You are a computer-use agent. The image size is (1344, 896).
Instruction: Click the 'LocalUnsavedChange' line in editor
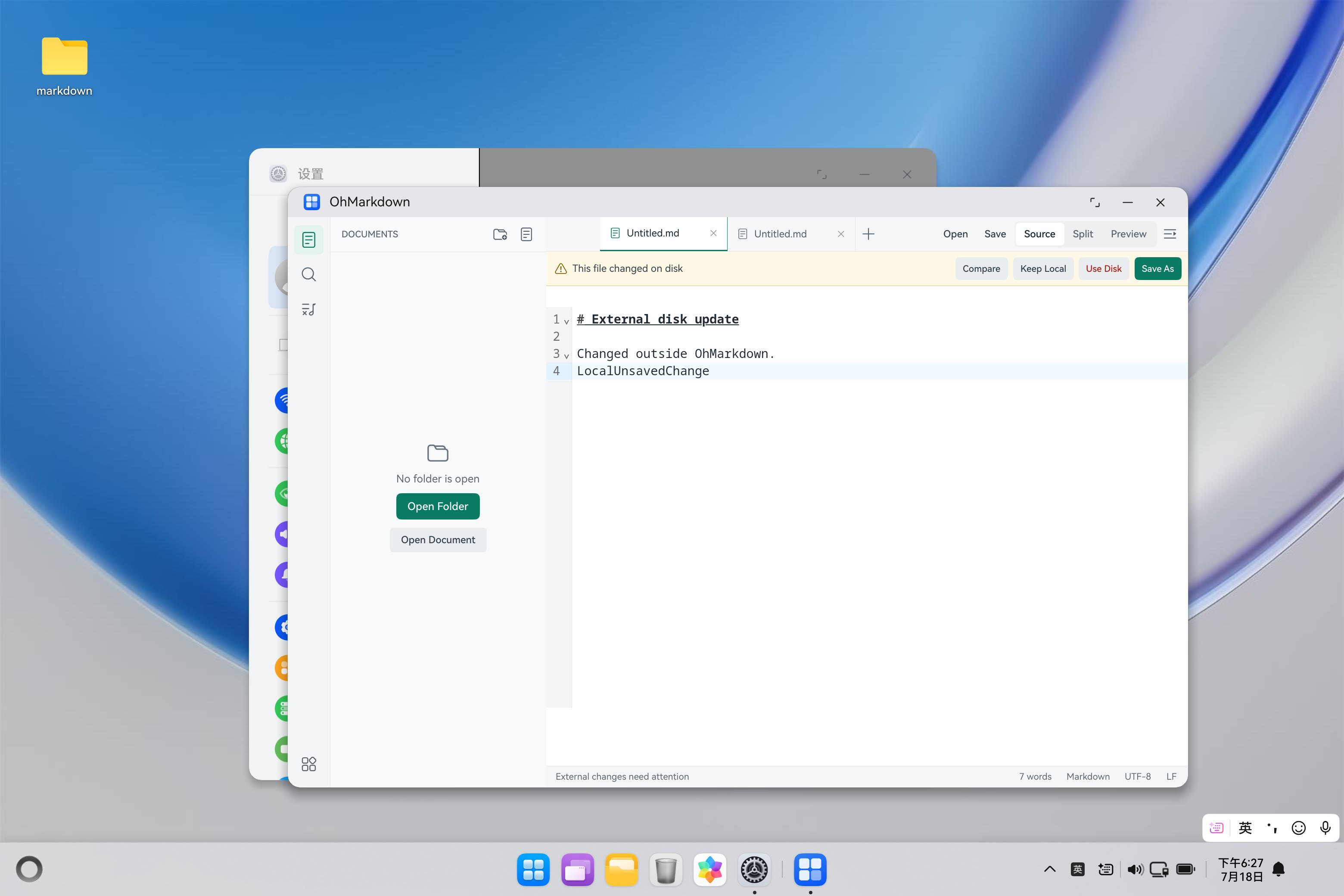coord(643,371)
